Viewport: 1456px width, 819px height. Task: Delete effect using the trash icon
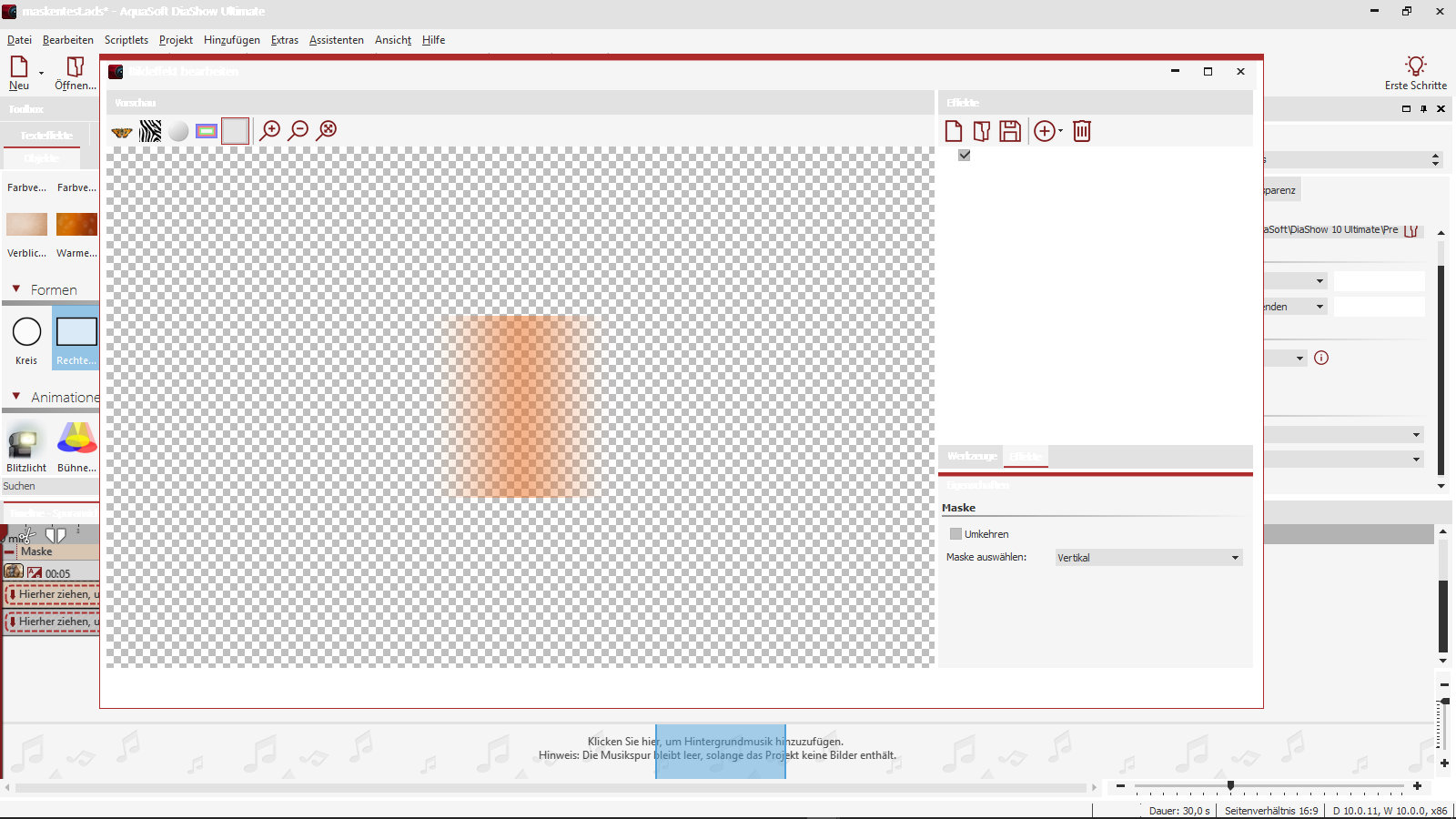pos(1081,131)
